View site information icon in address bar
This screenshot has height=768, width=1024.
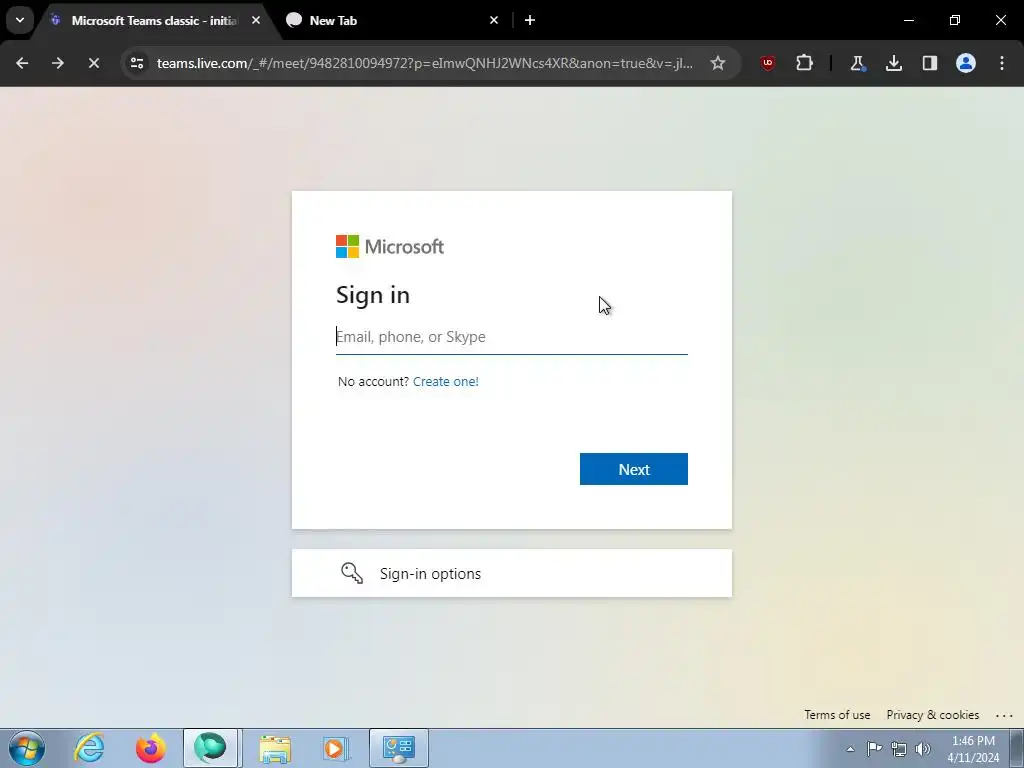[137, 63]
